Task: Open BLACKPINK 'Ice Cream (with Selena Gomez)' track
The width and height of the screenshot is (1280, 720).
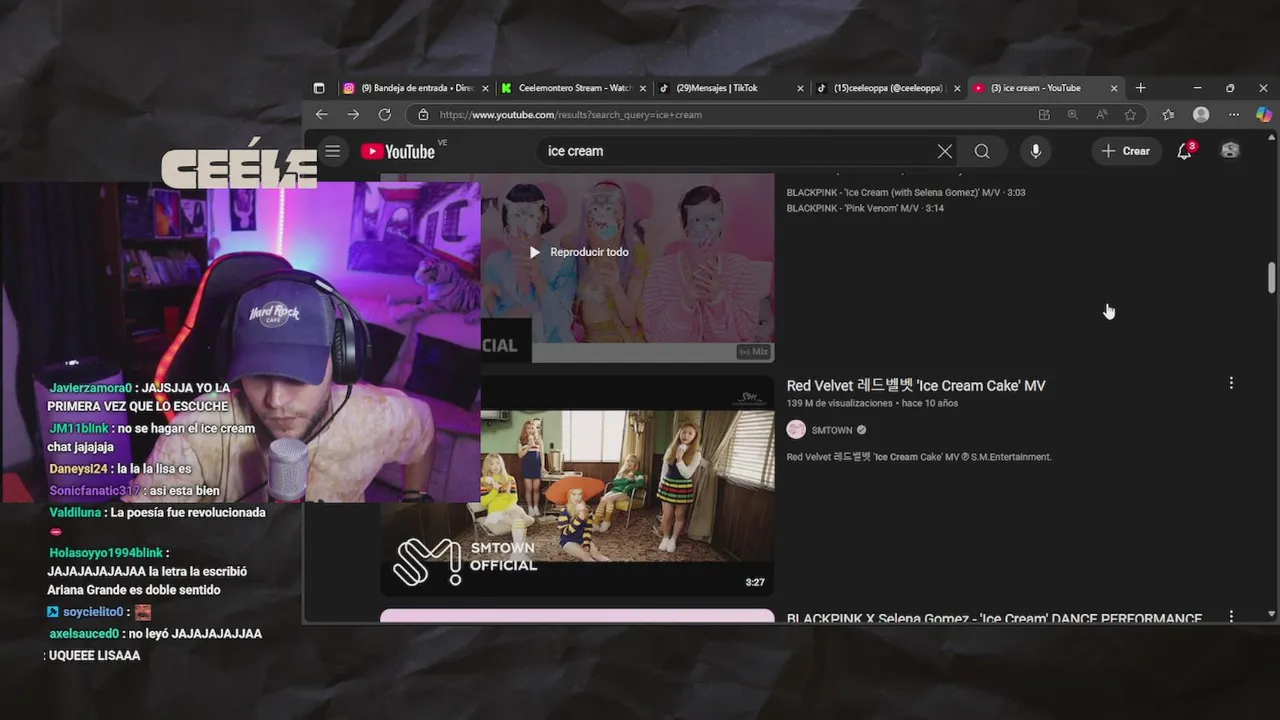Action: pos(906,192)
